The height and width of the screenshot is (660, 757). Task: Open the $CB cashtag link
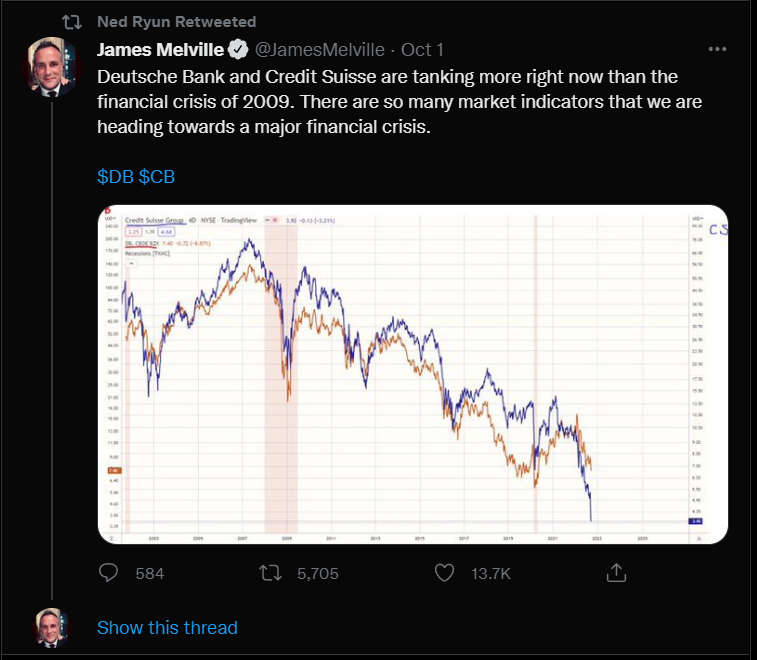(x=156, y=177)
